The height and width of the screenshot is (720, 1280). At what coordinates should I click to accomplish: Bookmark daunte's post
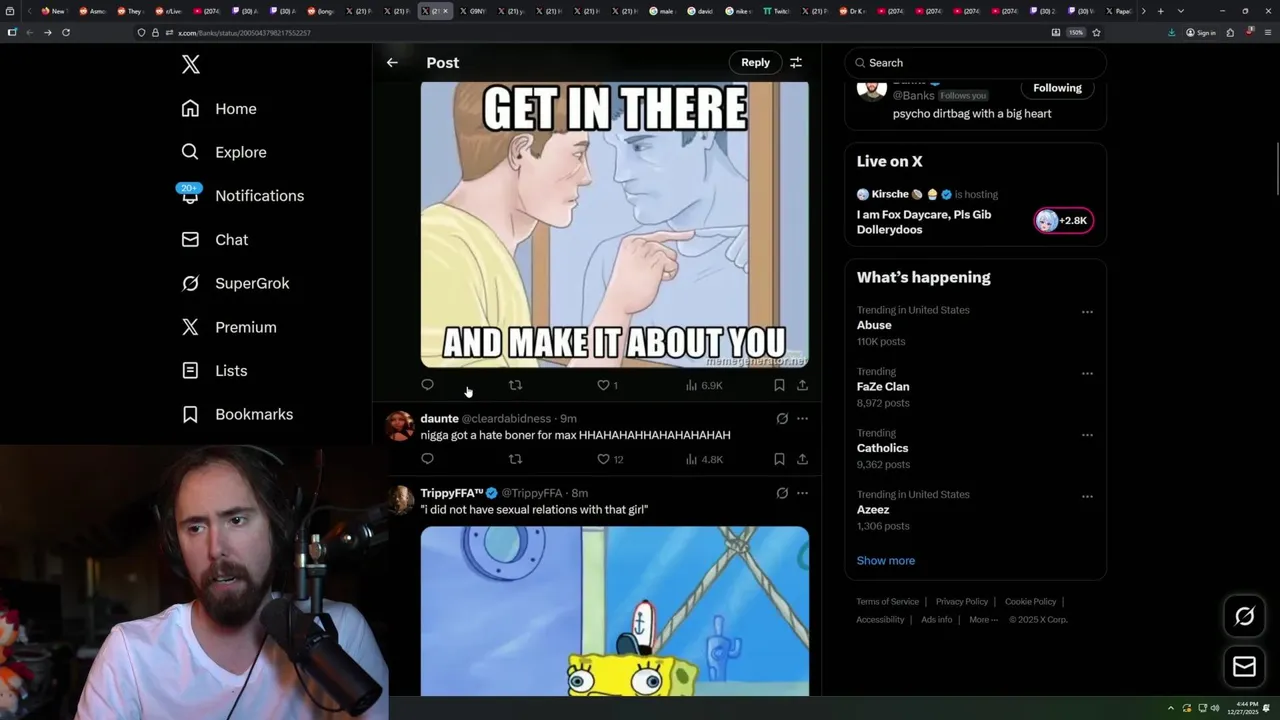point(779,459)
